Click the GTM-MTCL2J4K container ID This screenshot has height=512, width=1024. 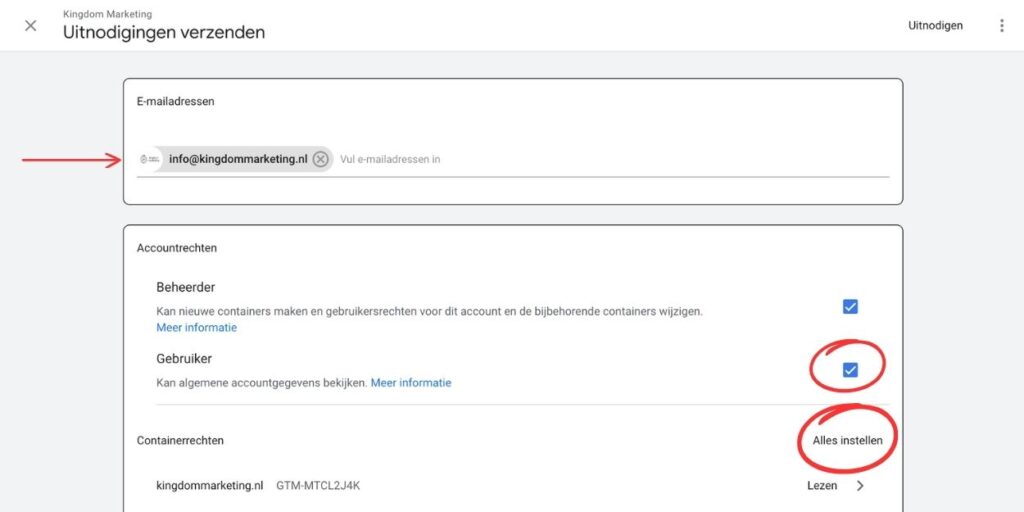(x=317, y=486)
